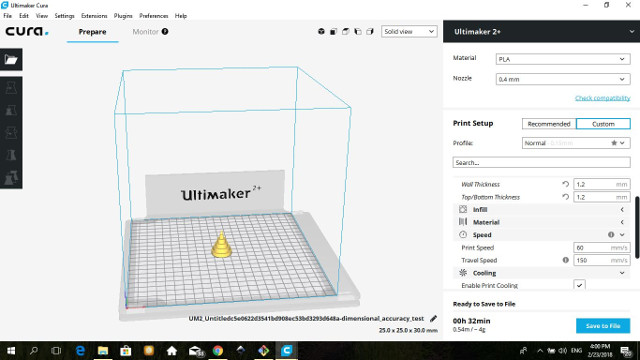This screenshot has height=360, width=640.
Task: Open Windows Start menu
Action: pyautogui.click(x=11, y=351)
